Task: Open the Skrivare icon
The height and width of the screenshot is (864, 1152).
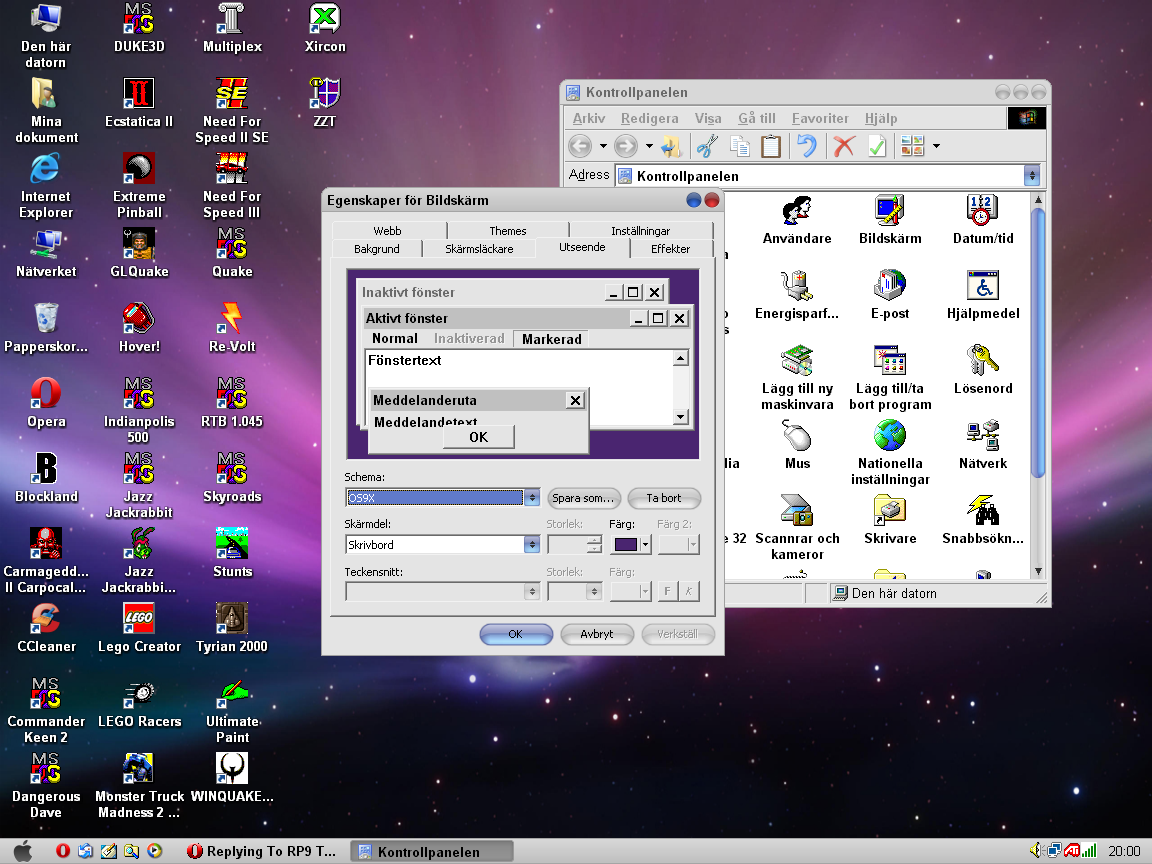Action: point(889,513)
